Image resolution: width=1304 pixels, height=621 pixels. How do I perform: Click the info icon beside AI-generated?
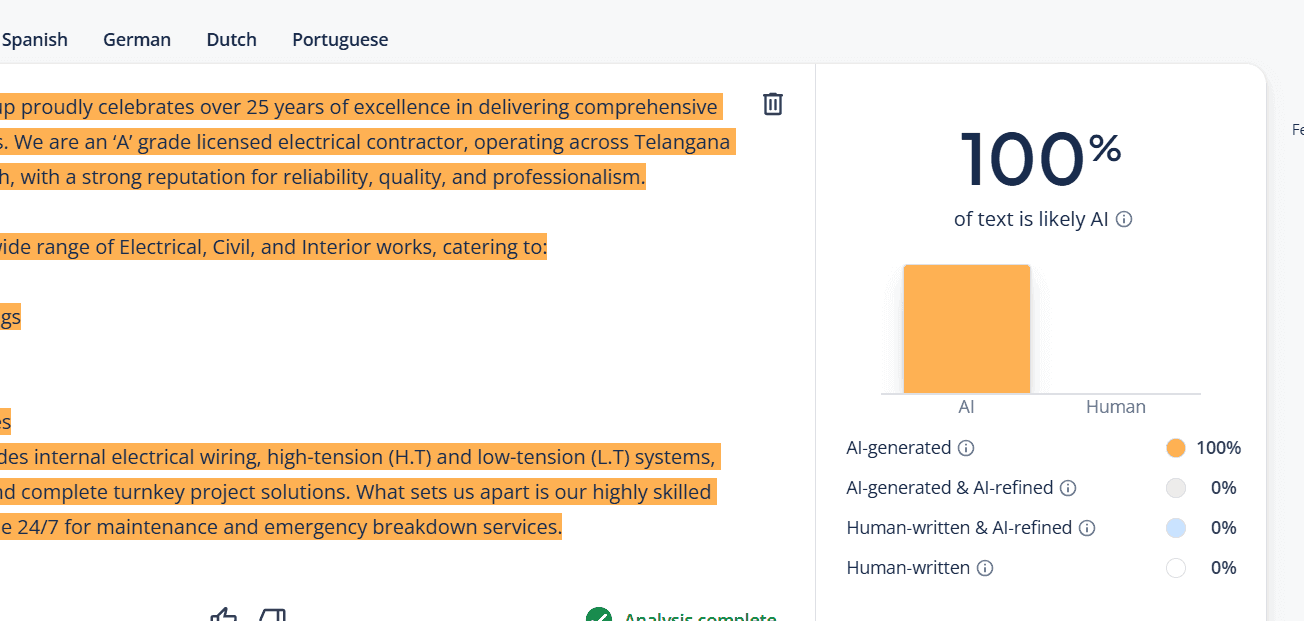tap(966, 448)
